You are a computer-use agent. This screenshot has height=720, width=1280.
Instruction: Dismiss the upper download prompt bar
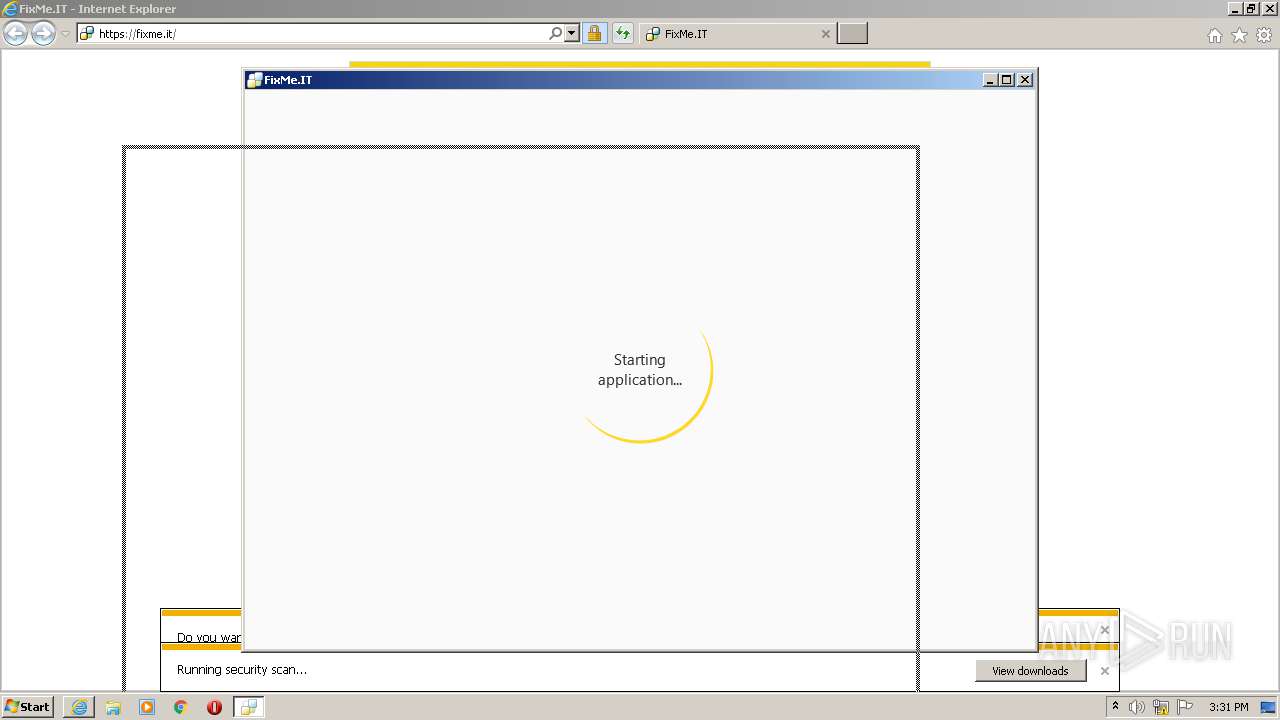(x=1105, y=630)
